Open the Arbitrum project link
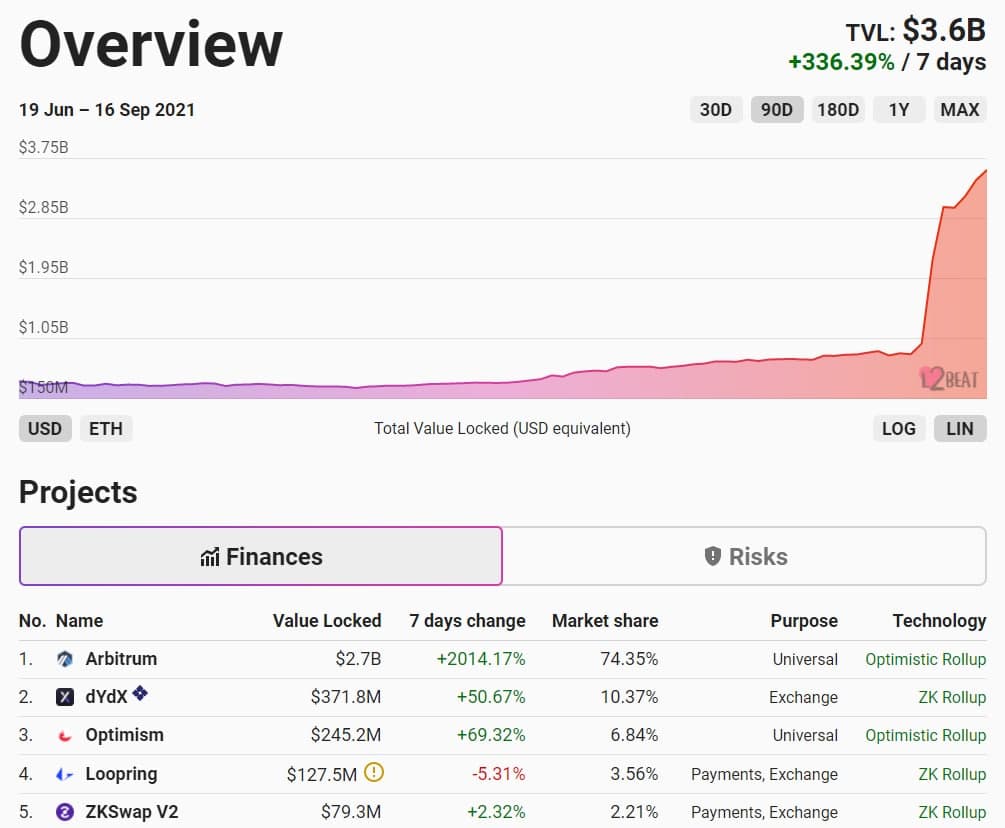This screenshot has height=828, width=1005. [121, 659]
